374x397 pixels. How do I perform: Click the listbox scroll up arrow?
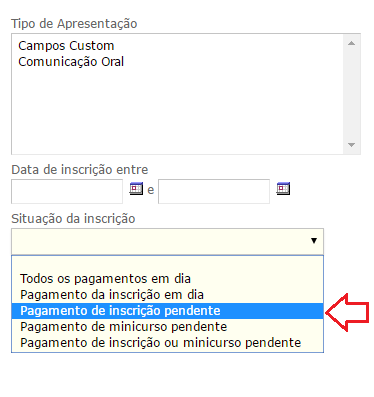click(x=351, y=43)
